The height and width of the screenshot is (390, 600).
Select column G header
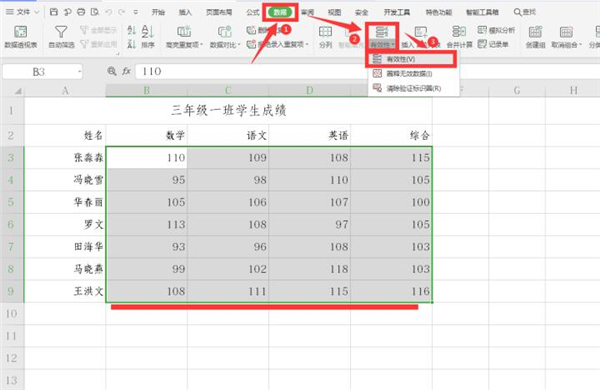[517, 91]
